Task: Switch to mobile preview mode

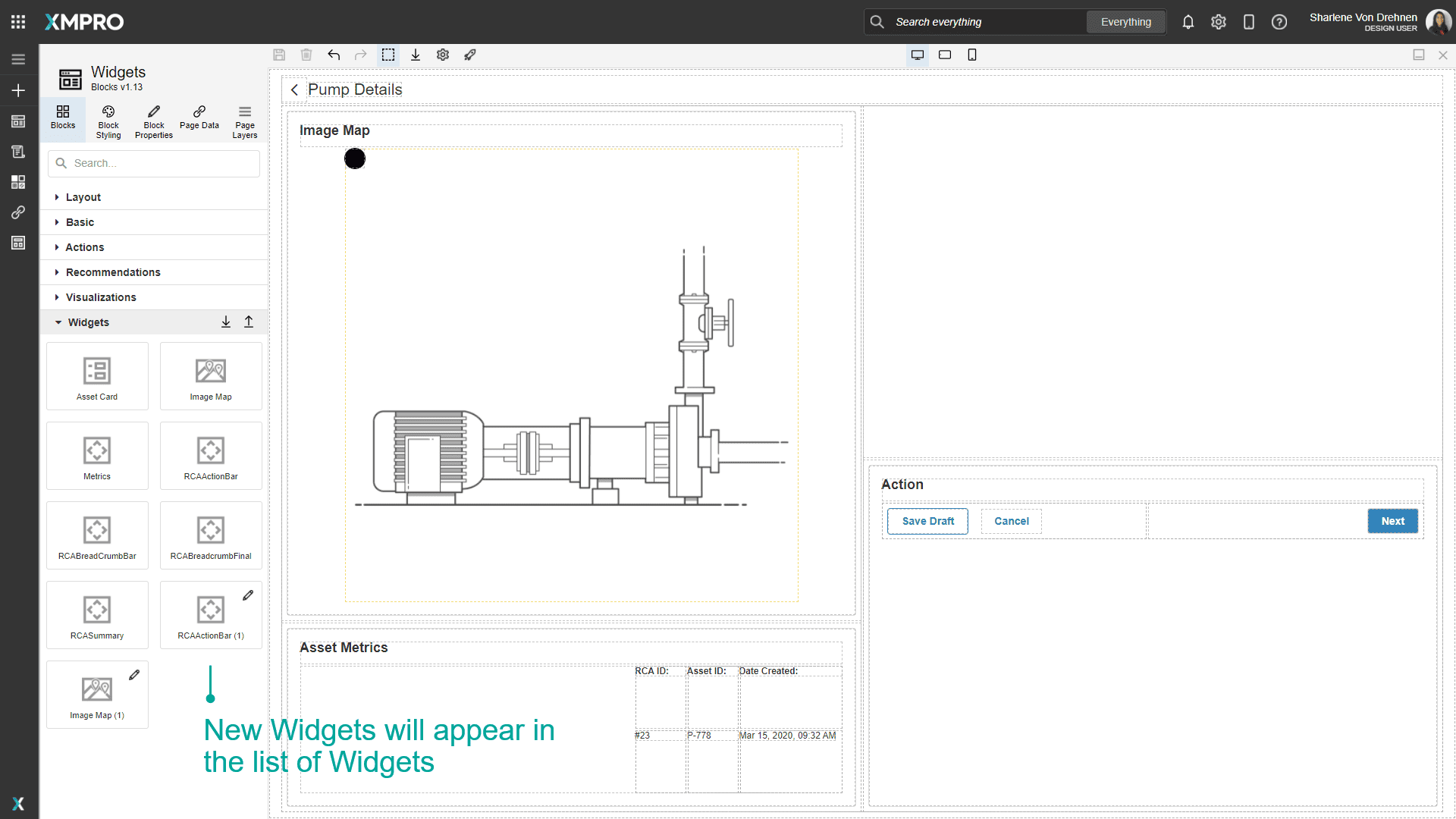Action: [x=972, y=55]
